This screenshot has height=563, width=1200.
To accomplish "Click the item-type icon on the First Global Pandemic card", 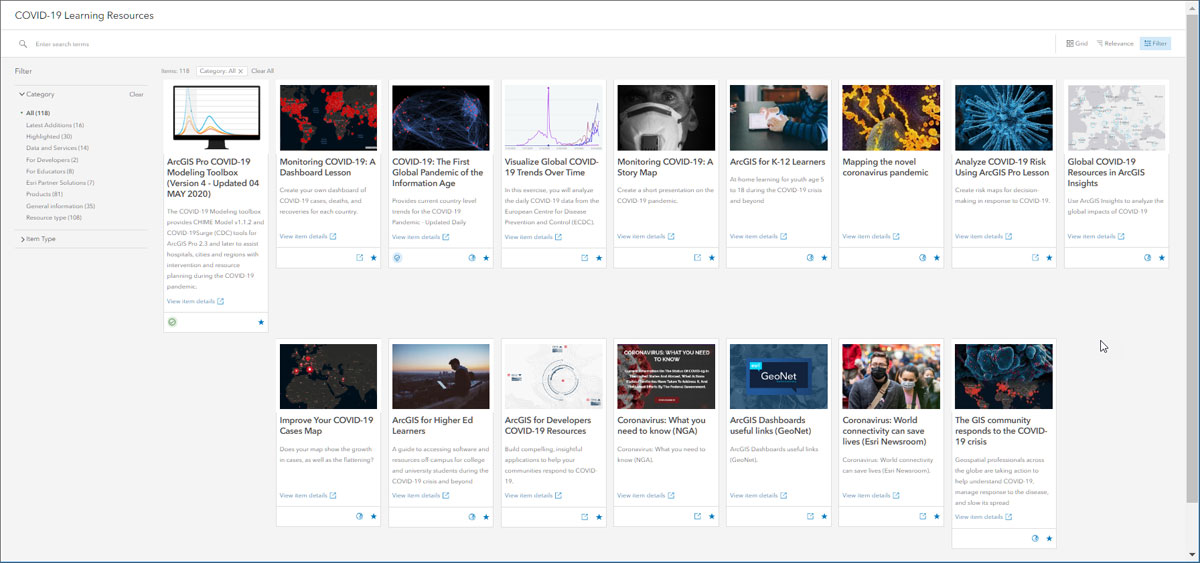I will coord(472,257).
